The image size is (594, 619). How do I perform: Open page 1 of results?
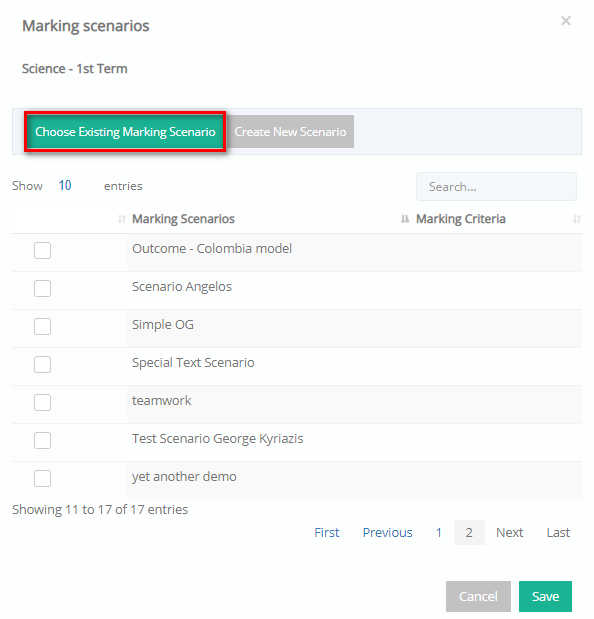pyautogui.click(x=438, y=532)
